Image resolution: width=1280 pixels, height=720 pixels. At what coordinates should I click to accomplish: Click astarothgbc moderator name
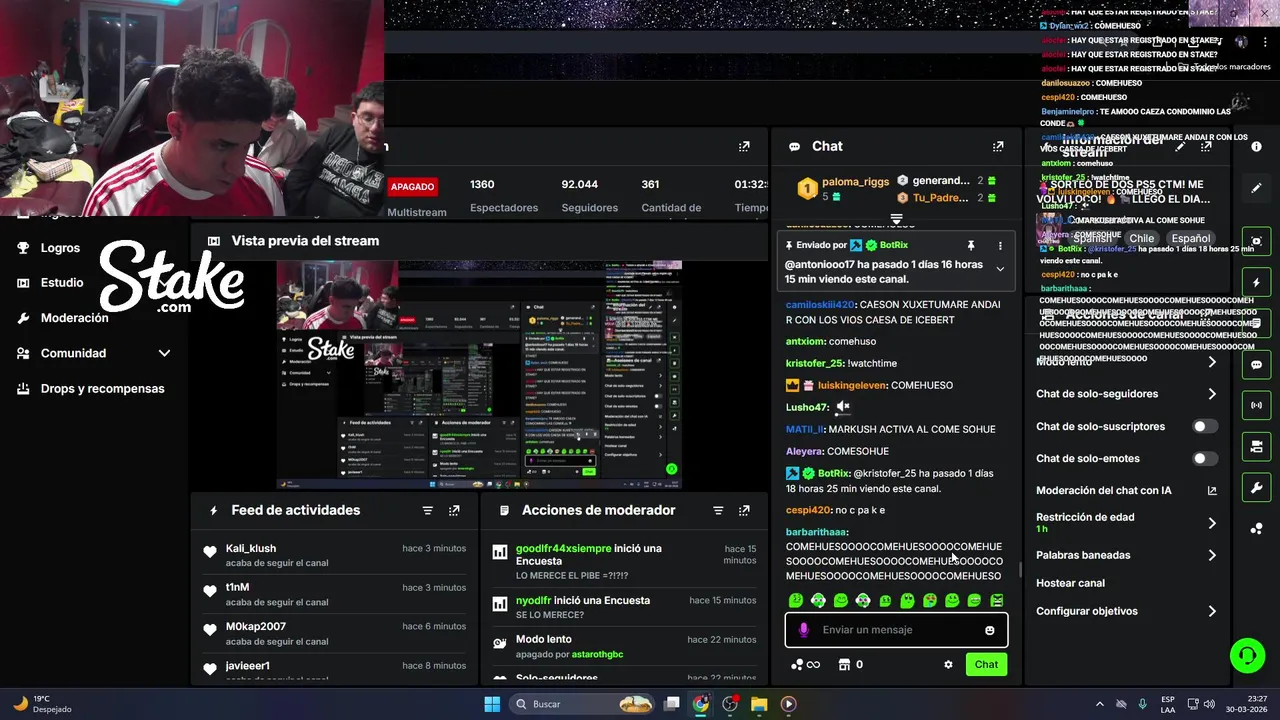point(597,654)
